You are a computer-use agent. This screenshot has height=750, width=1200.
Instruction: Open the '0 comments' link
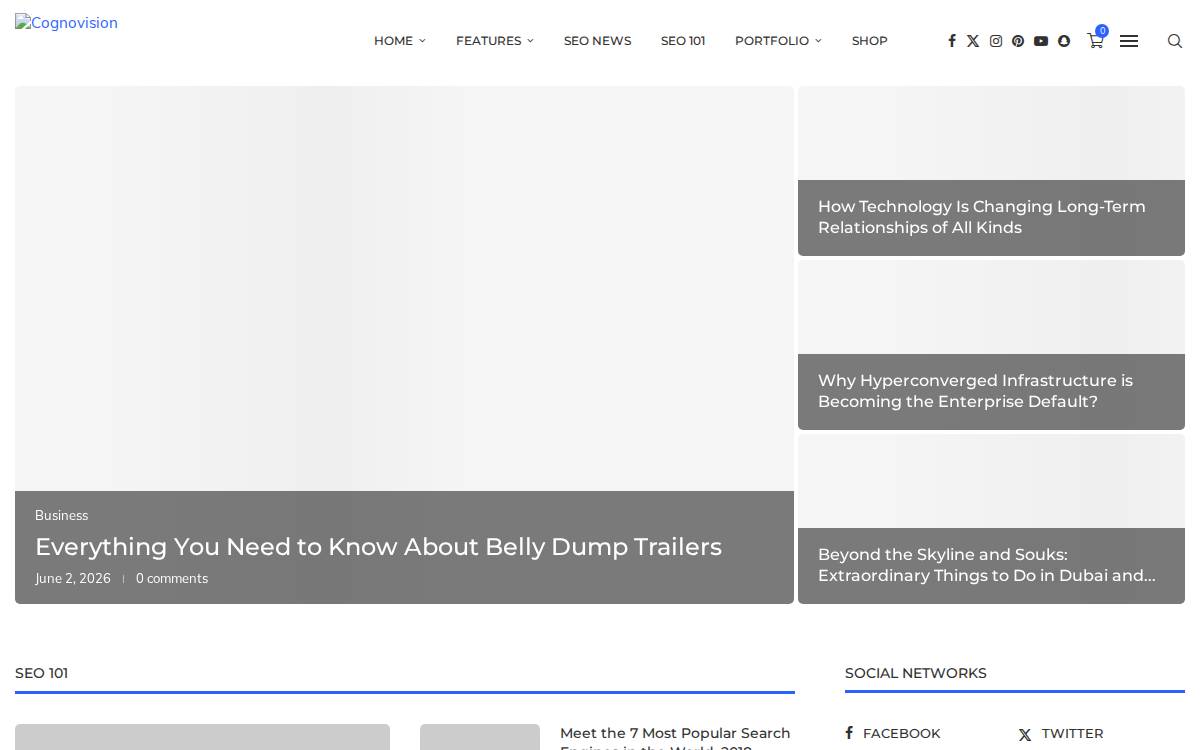coord(172,578)
